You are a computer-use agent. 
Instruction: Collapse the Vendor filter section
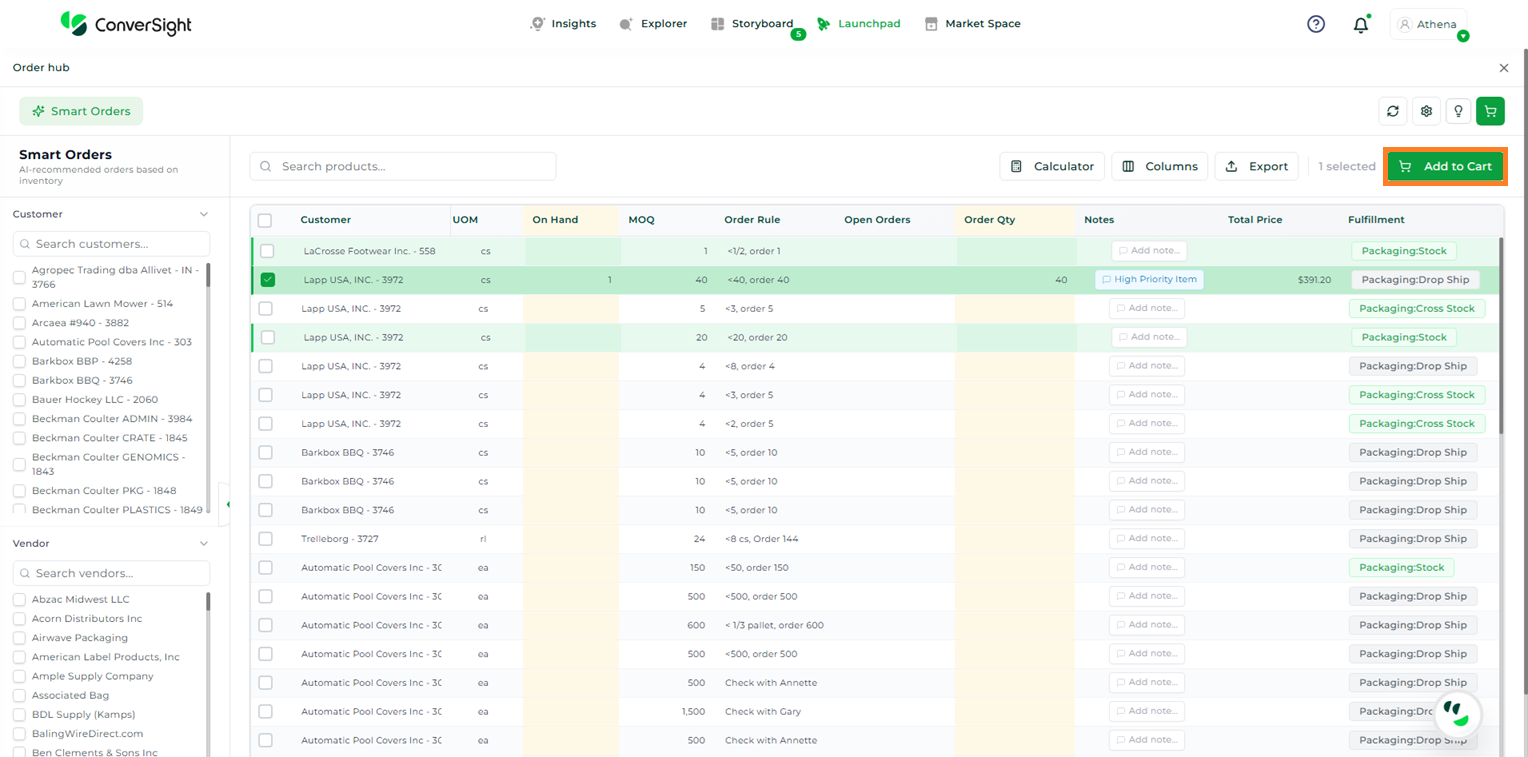tap(204, 544)
